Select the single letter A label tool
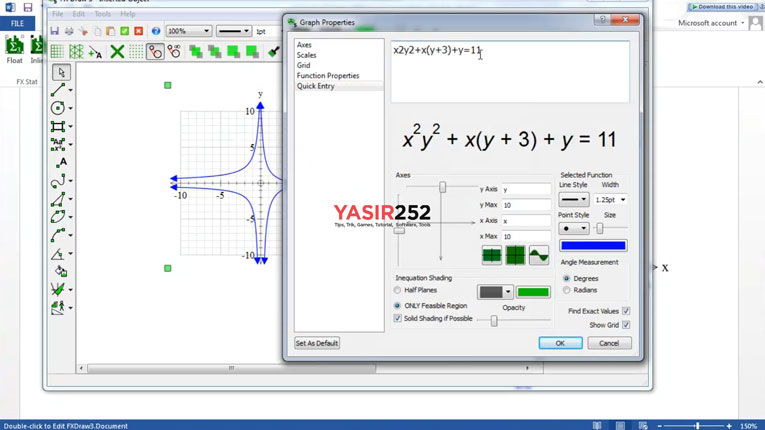Viewport: 765px width, 430px height. coord(61,163)
